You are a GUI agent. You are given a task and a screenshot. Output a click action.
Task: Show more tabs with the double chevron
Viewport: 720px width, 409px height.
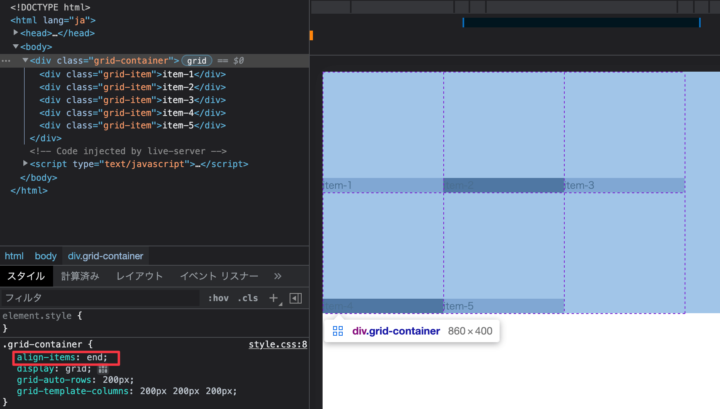point(277,276)
